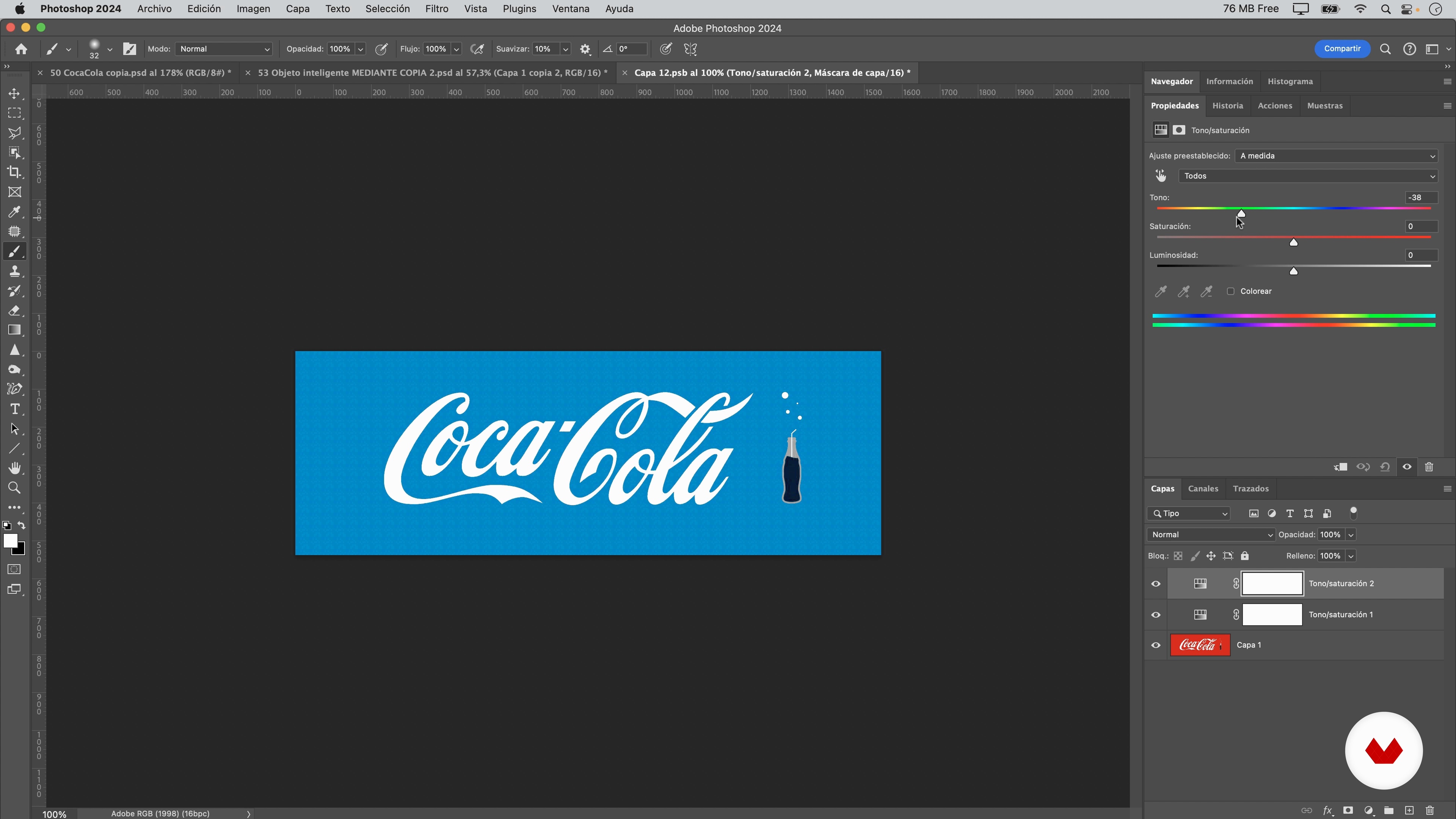Select the Gradient tool
1456x819 pixels.
14,330
